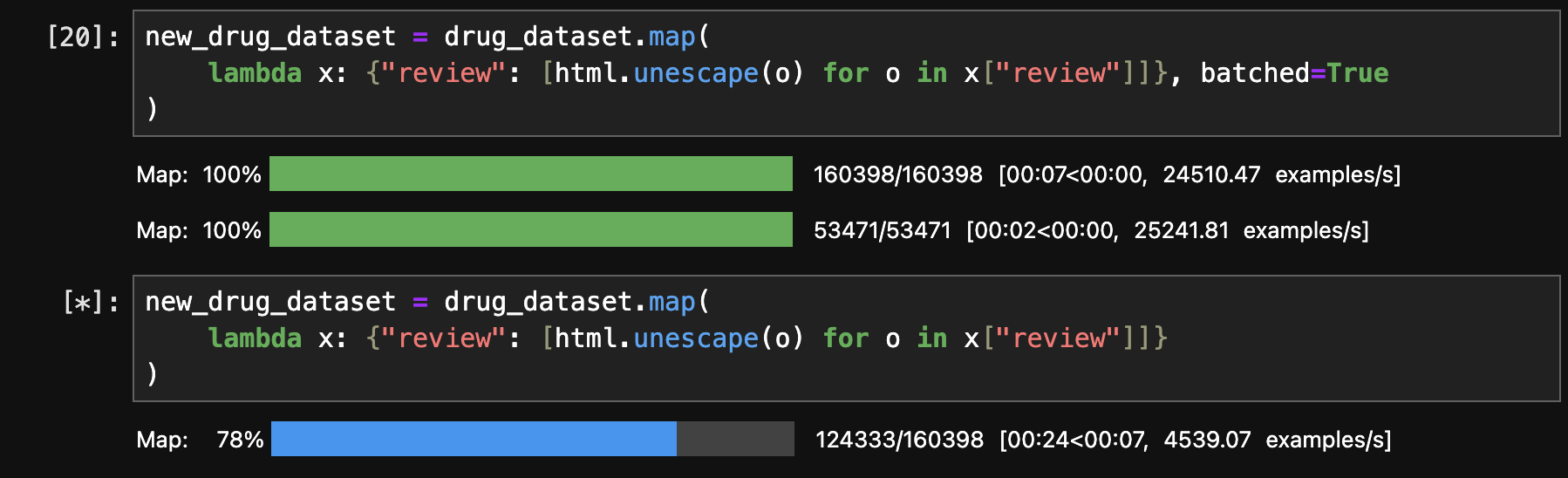Screen dimensions: 1568x478
Task: Click the second green Map progress bar
Action: (x=531, y=229)
